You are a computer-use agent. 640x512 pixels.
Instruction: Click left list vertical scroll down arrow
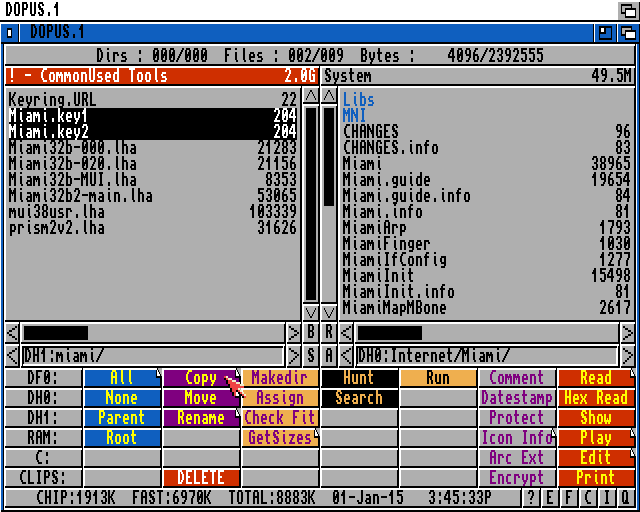click(311, 312)
